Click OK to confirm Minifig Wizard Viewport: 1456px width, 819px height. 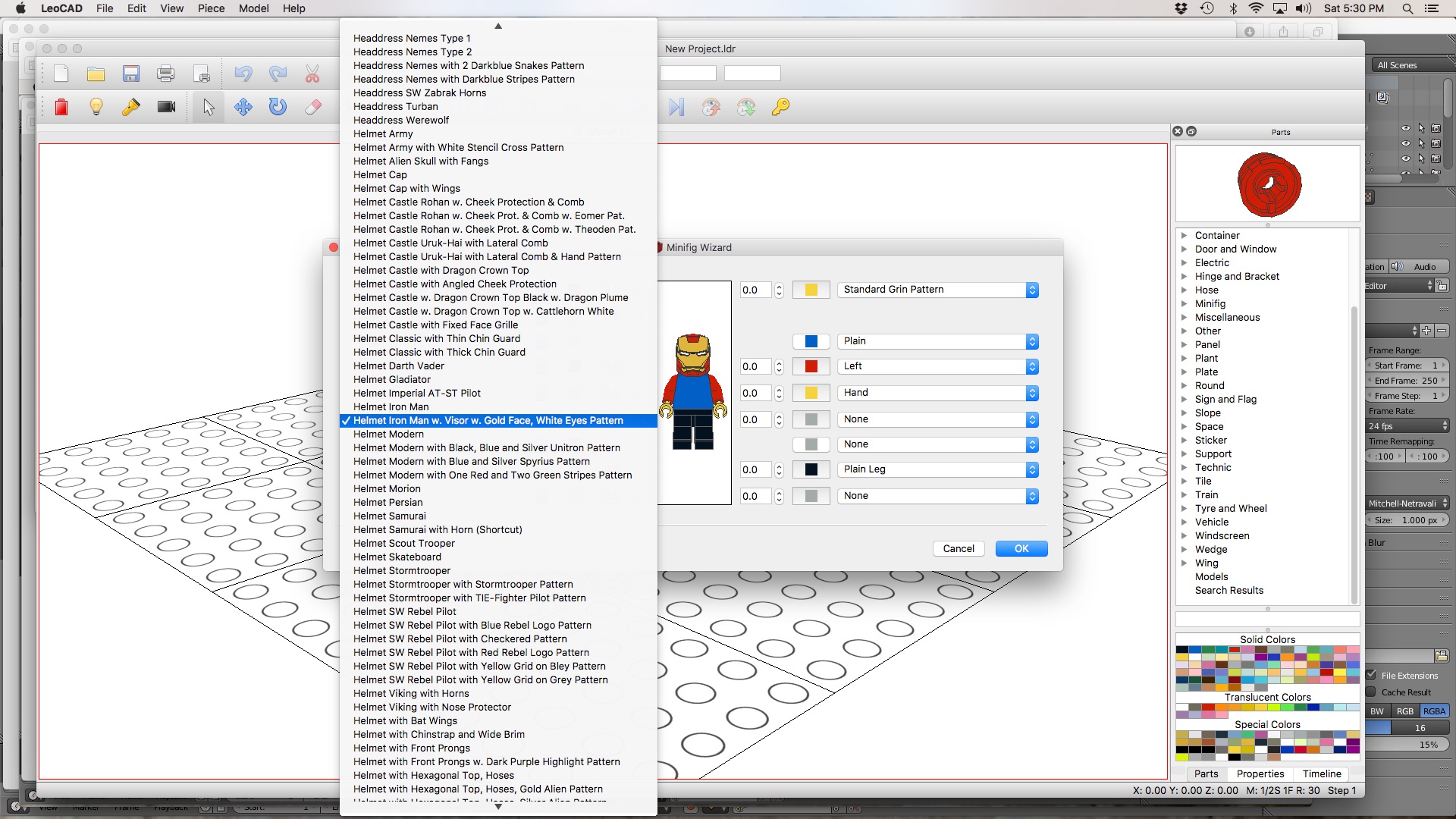coord(1022,548)
